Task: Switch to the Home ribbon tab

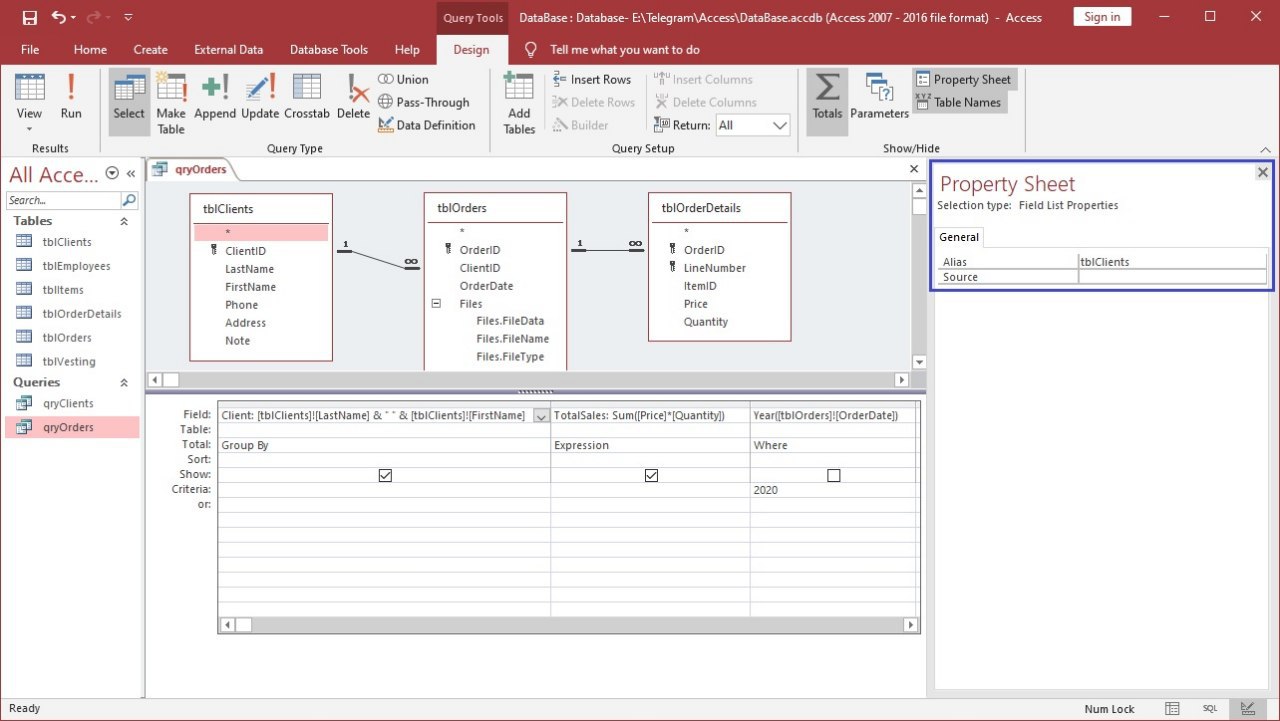Action: 90,49
